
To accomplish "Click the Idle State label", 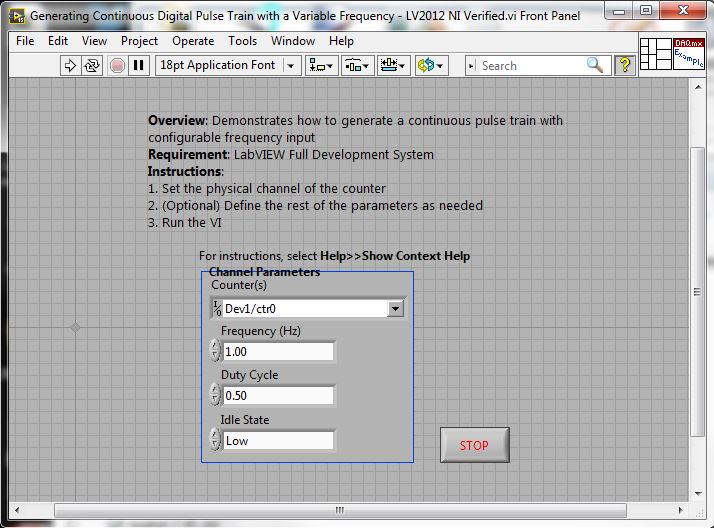I will click(x=245, y=420).
